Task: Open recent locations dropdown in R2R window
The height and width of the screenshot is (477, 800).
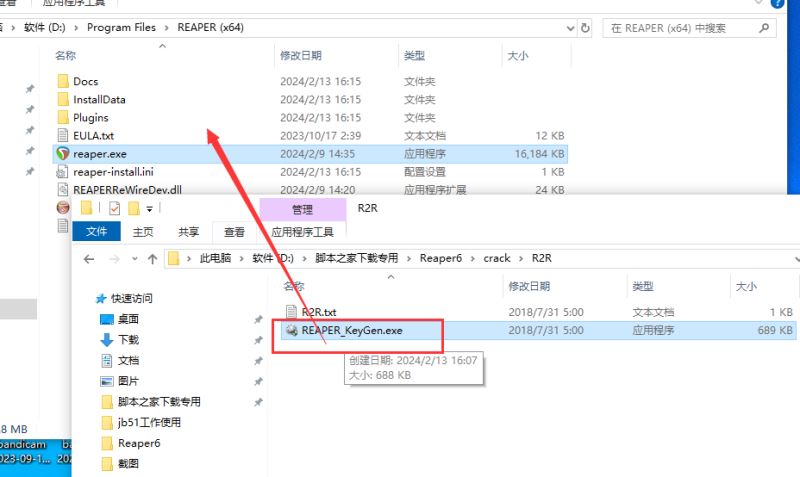Action: (x=135, y=259)
